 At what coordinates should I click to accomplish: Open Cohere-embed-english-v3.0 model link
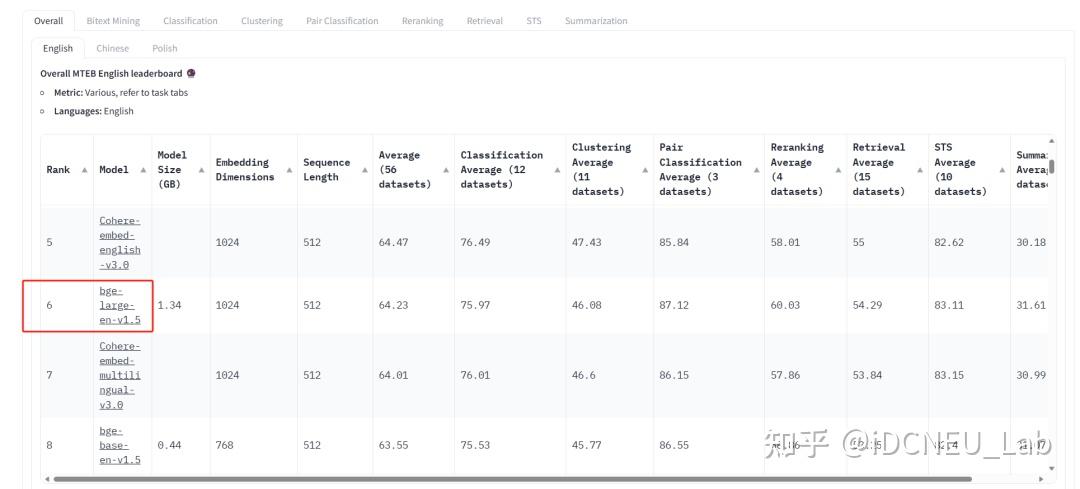(x=120, y=242)
